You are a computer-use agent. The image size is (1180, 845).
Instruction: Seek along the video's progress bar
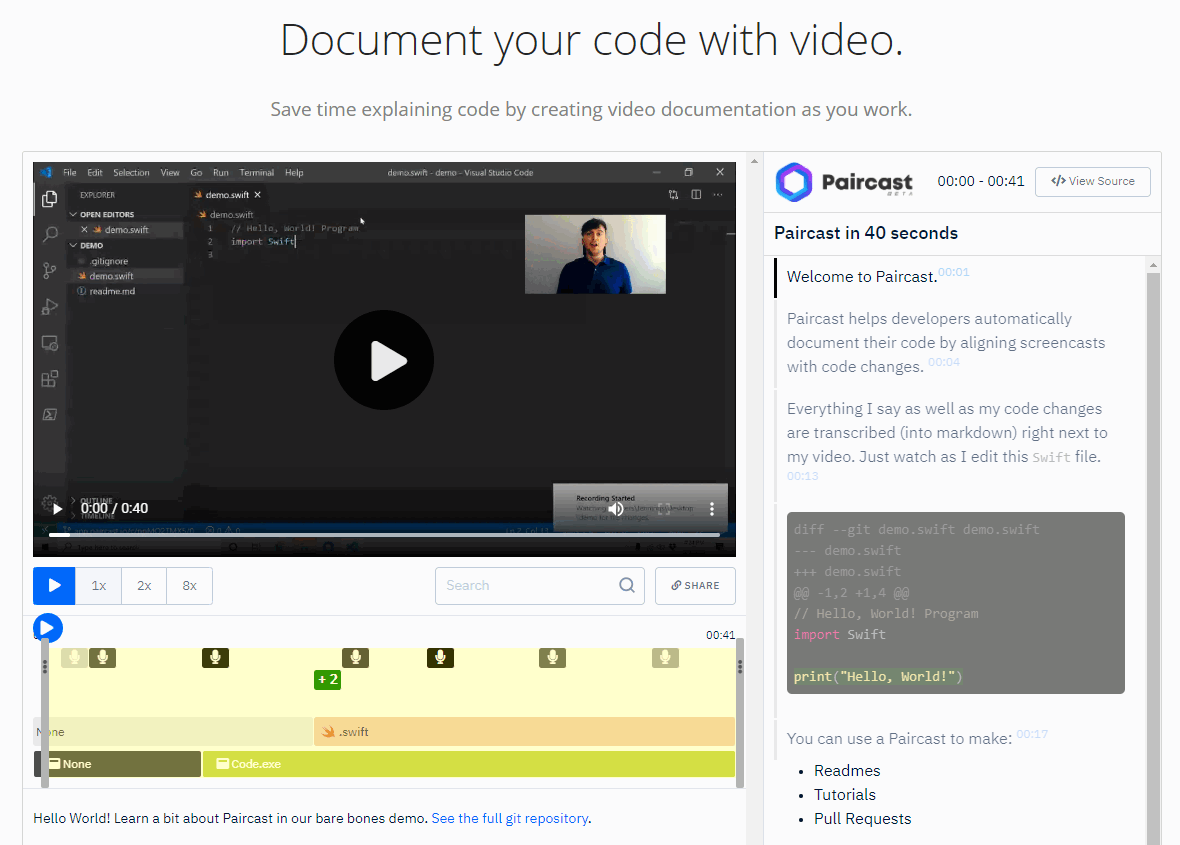pos(384,535)
